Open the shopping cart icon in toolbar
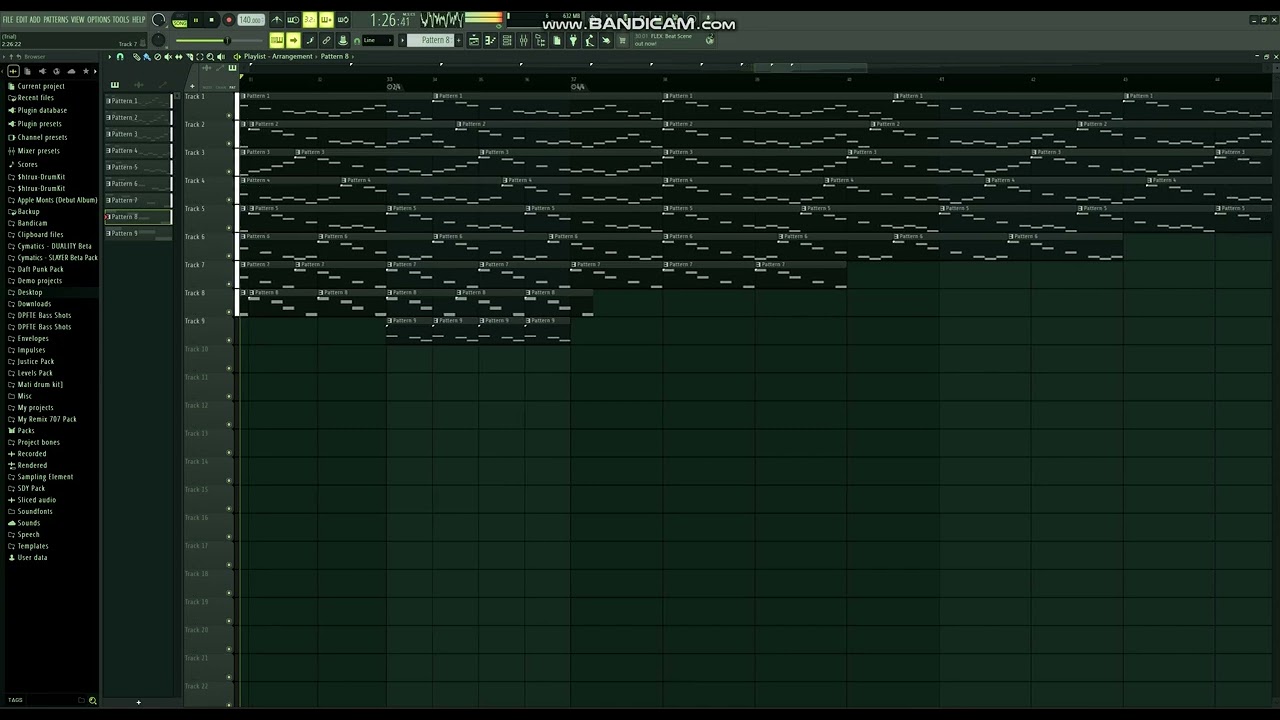Screen dimensions: 1280x720 point(622,40)
